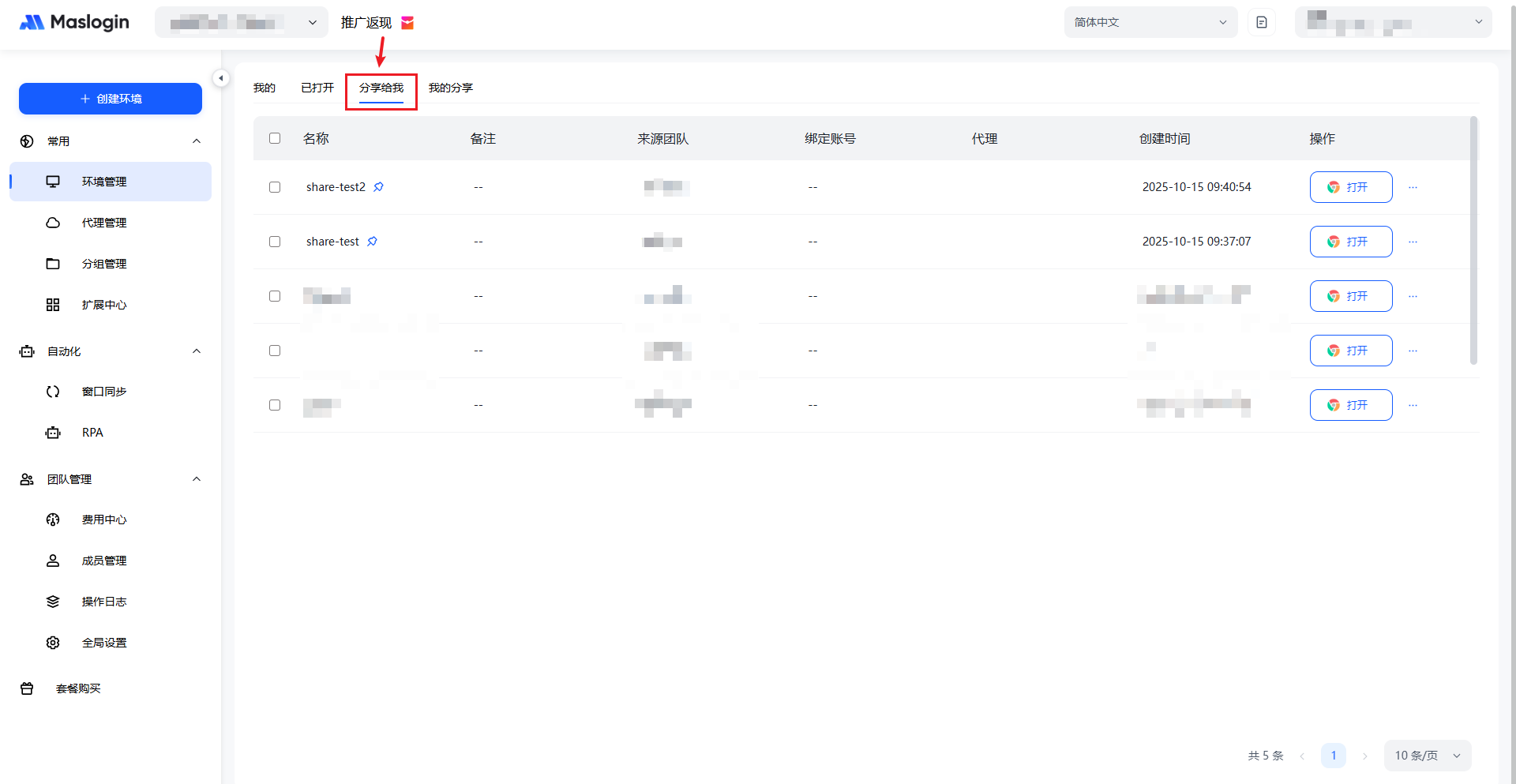Collapse the sidebar with the arrow icon
Image resolution: width=1516 pixels, height=784 pixels.
coord(221,78)
